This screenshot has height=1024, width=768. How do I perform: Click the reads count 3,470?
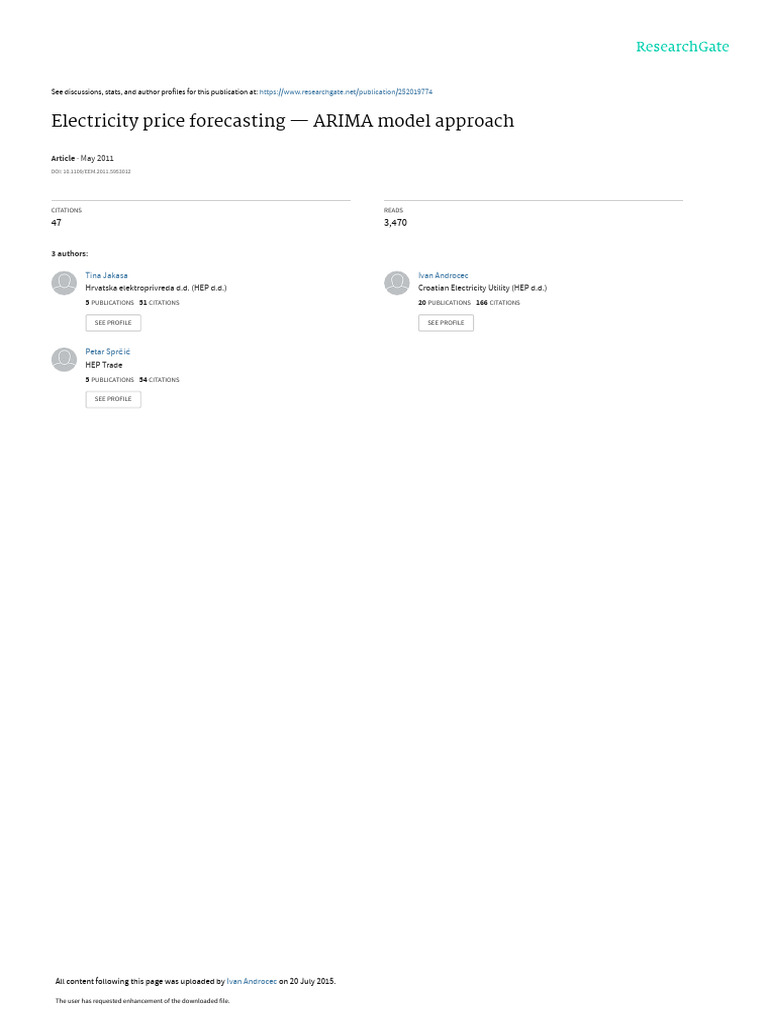[395, 223]
